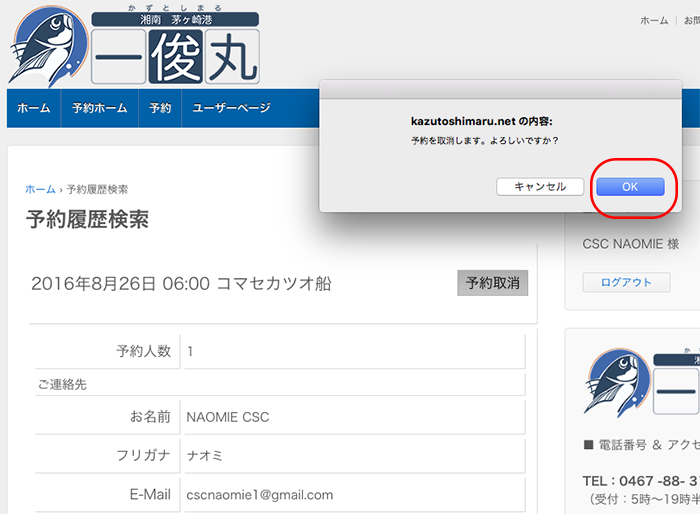Confirm the cancellation with OK

coord(629,187)
